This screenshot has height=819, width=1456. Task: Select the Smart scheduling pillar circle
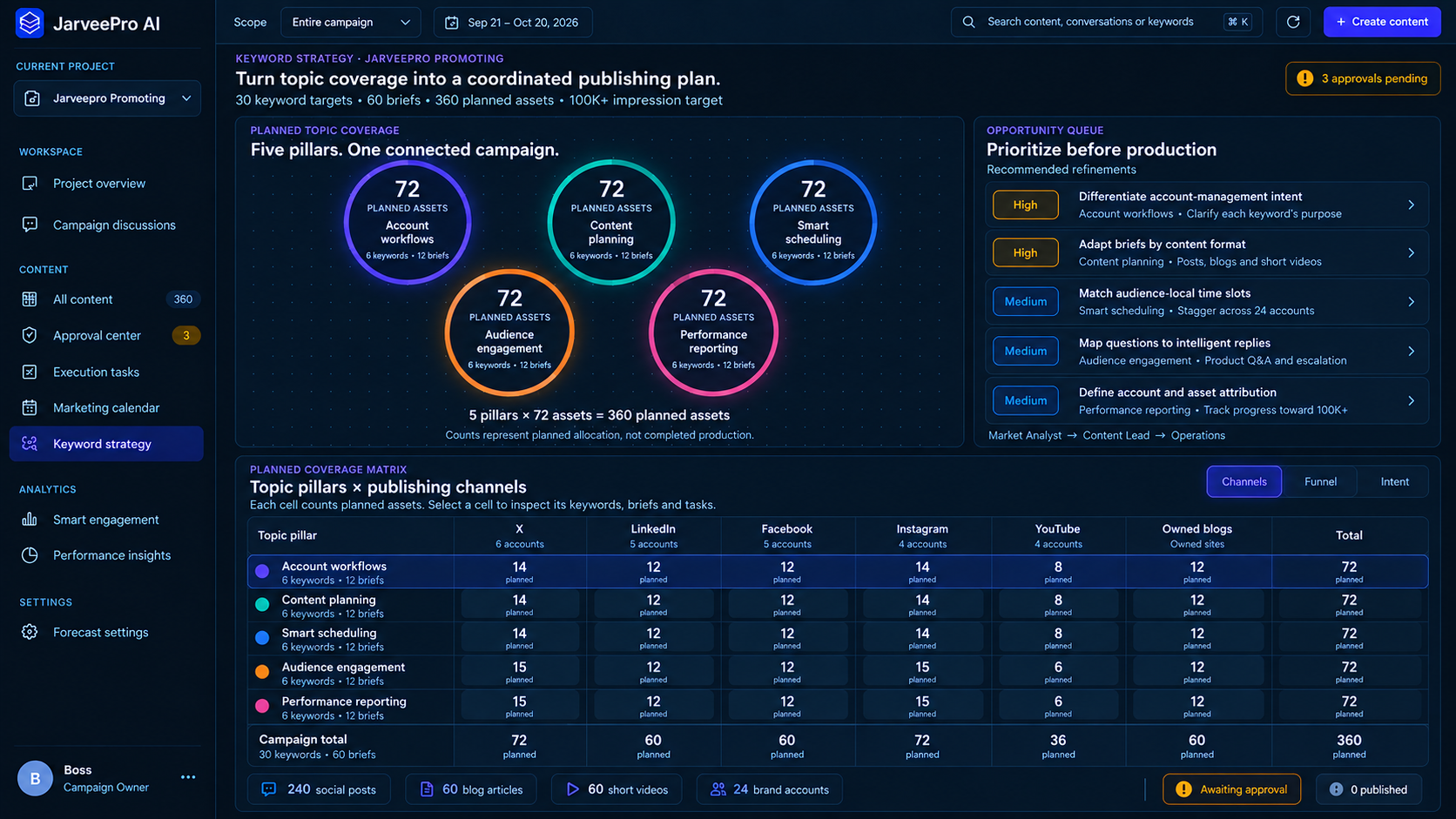813,223
